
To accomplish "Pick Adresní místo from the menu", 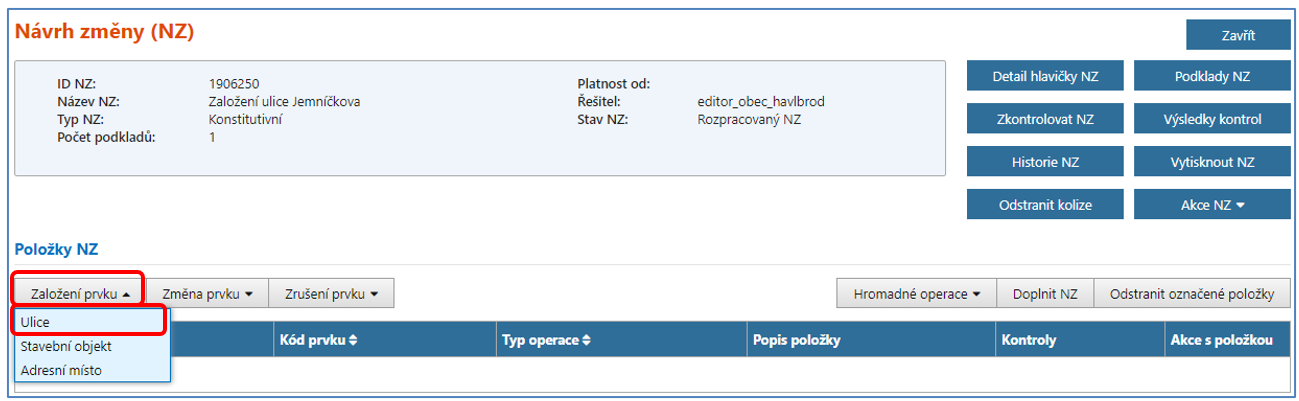I will pyautogui.click(x=60, y=370).
